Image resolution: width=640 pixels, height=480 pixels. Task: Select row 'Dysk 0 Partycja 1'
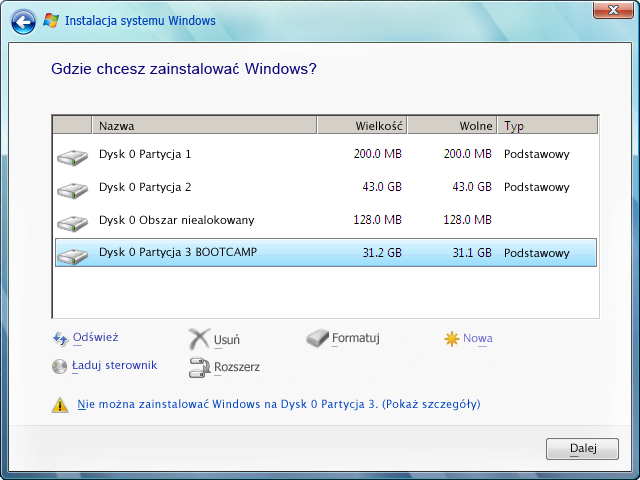pos(326,154)
